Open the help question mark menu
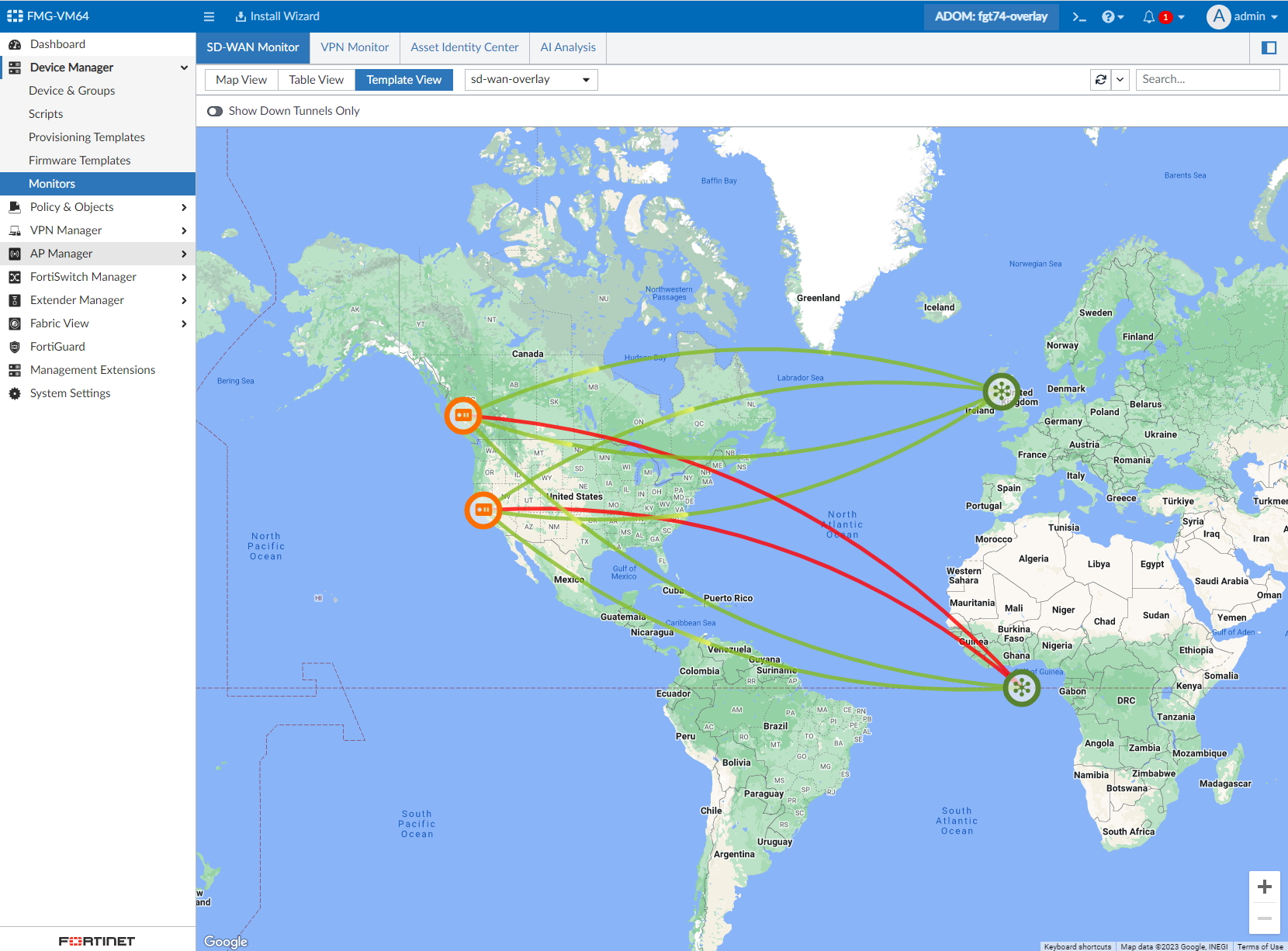The width and height of the screenshot is (1288, 951). [1113, 16]
